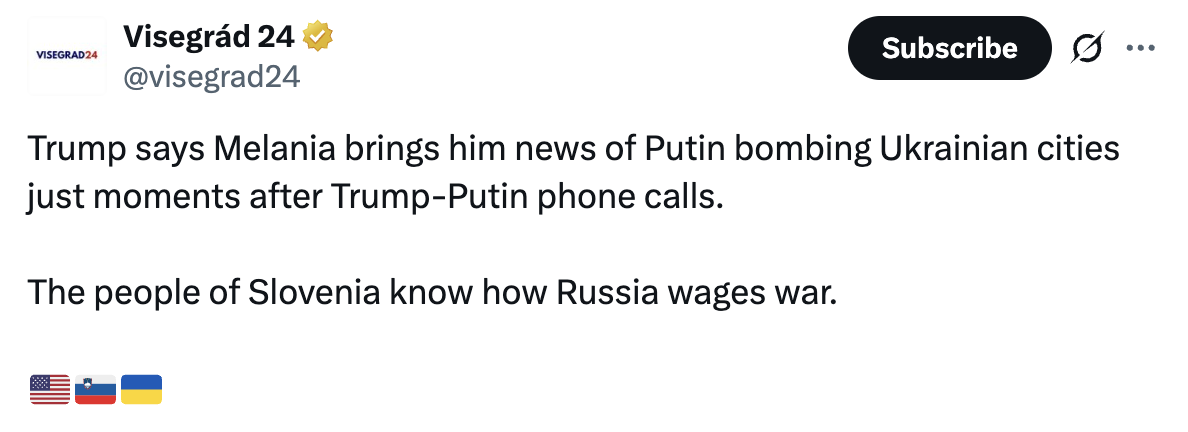Image resolution: width=1188 pixels, height=432 pixels.
Task: Click the Ukraine flag emoji
Action: pyautogui.click(x=141, y=389)
